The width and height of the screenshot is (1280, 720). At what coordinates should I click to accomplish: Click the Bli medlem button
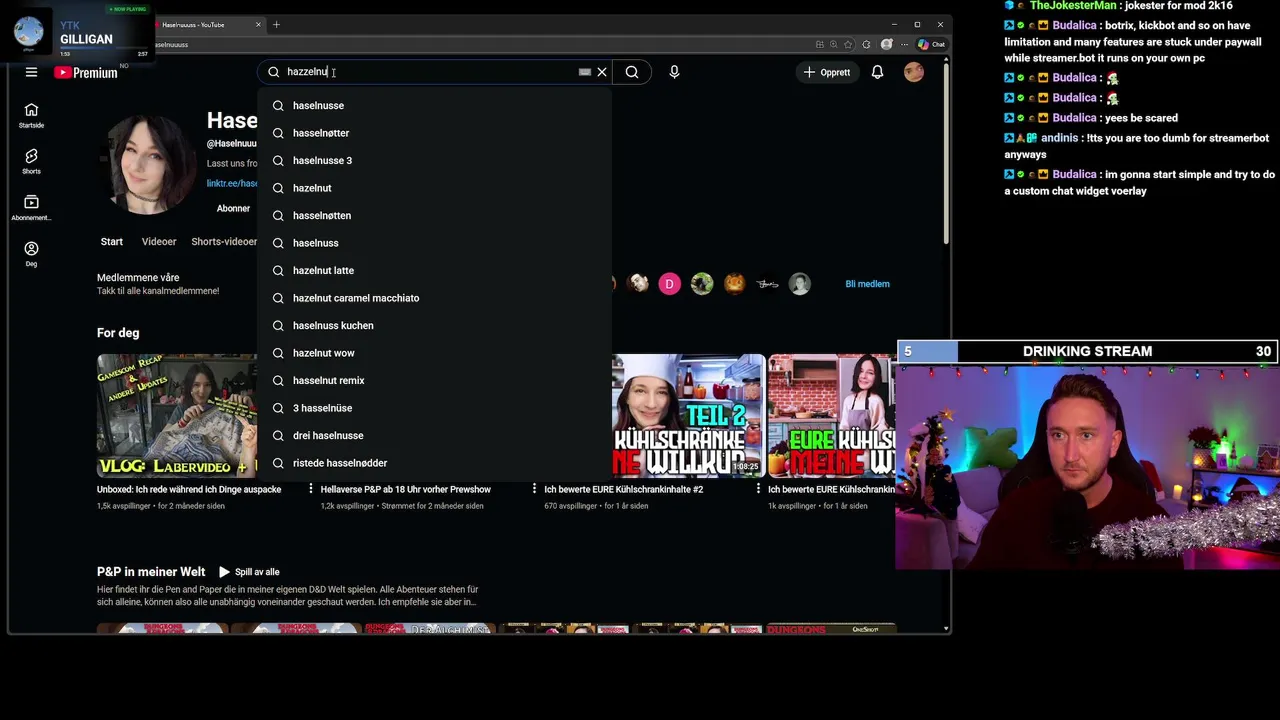[x=867, y=284]
